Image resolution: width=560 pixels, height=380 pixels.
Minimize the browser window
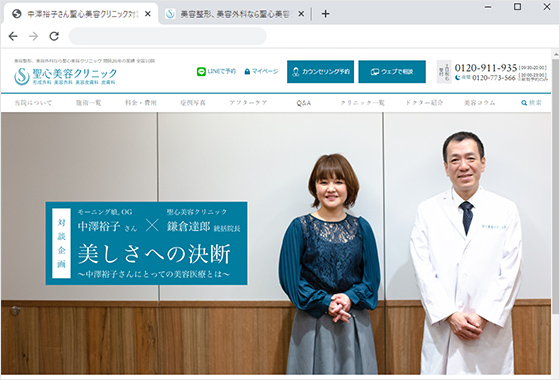[488, 7]
